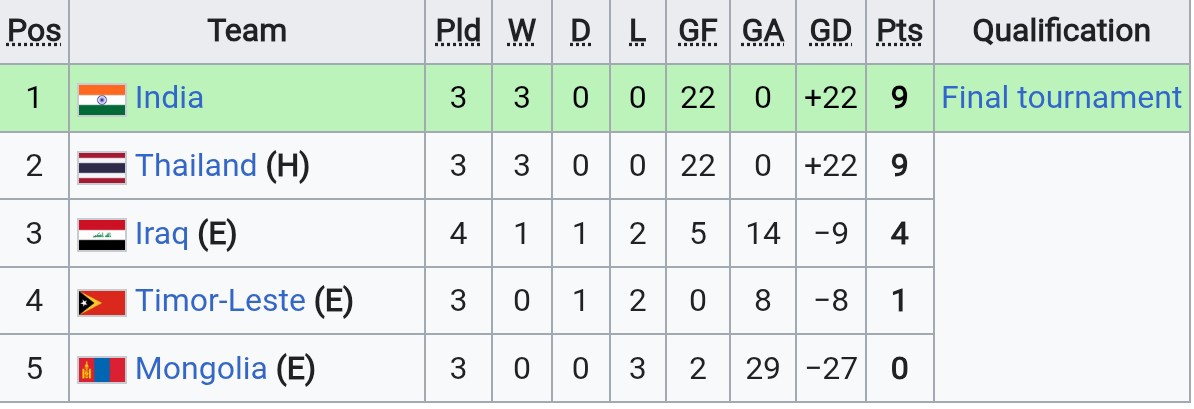Click the W column header abbreviation
Screen dimensions: 1194x409
[x=522, y=31]
